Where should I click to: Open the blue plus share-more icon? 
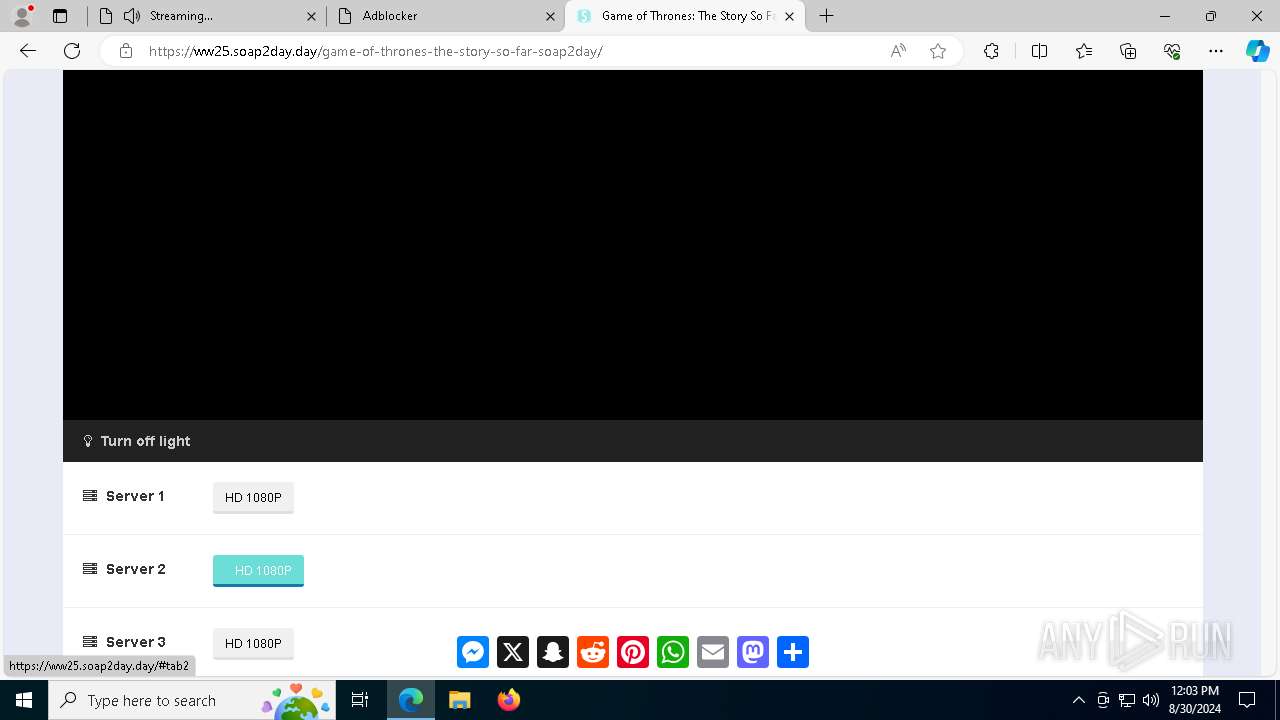coord(793,652)
